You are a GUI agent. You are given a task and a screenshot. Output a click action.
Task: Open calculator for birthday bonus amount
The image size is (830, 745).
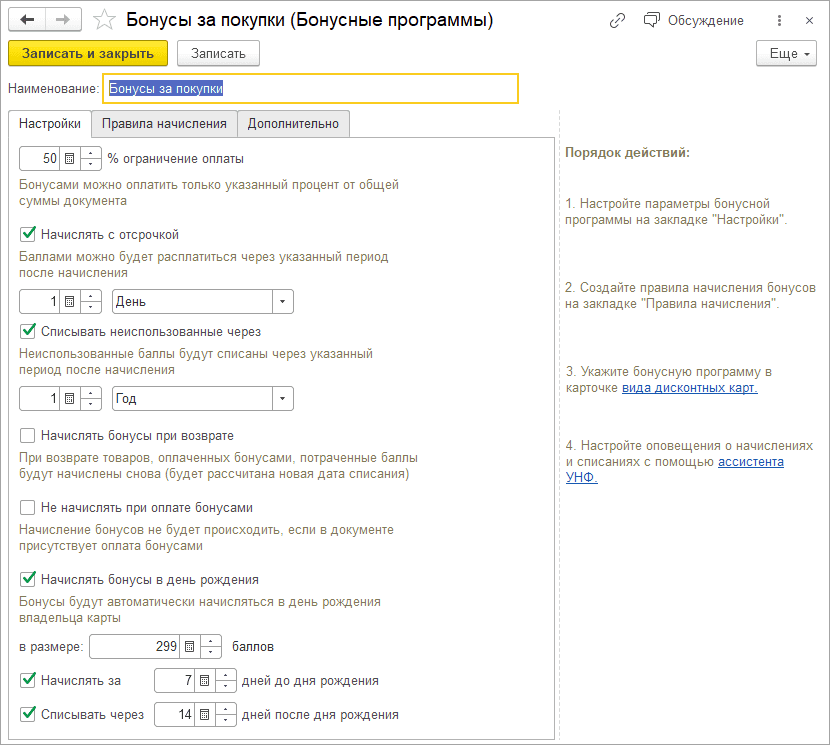190,647
